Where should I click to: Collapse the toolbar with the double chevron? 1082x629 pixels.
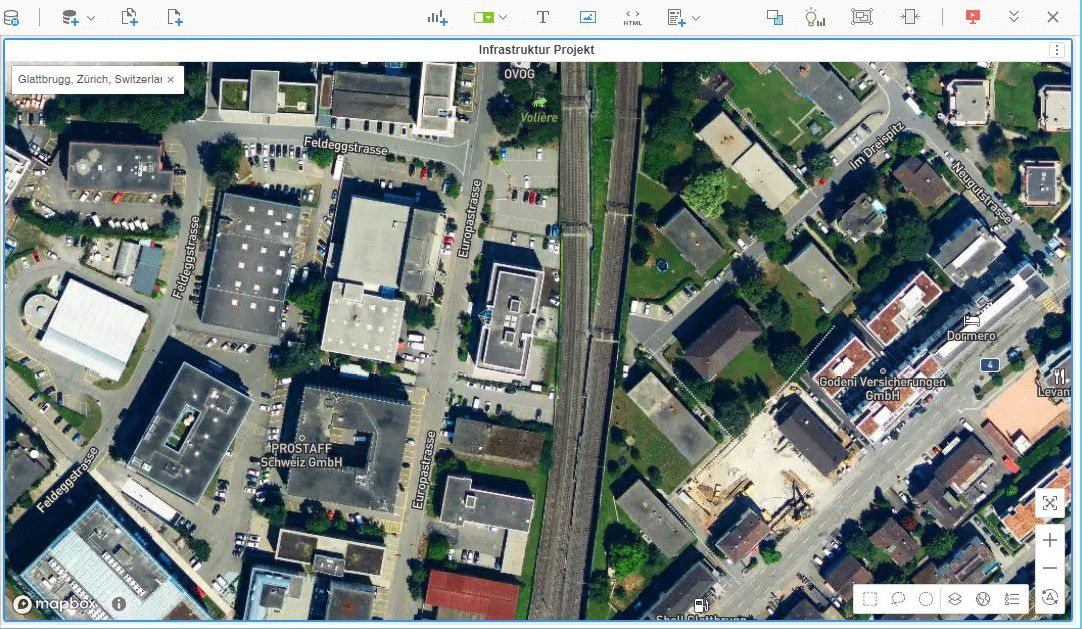tap(1013, 16)
